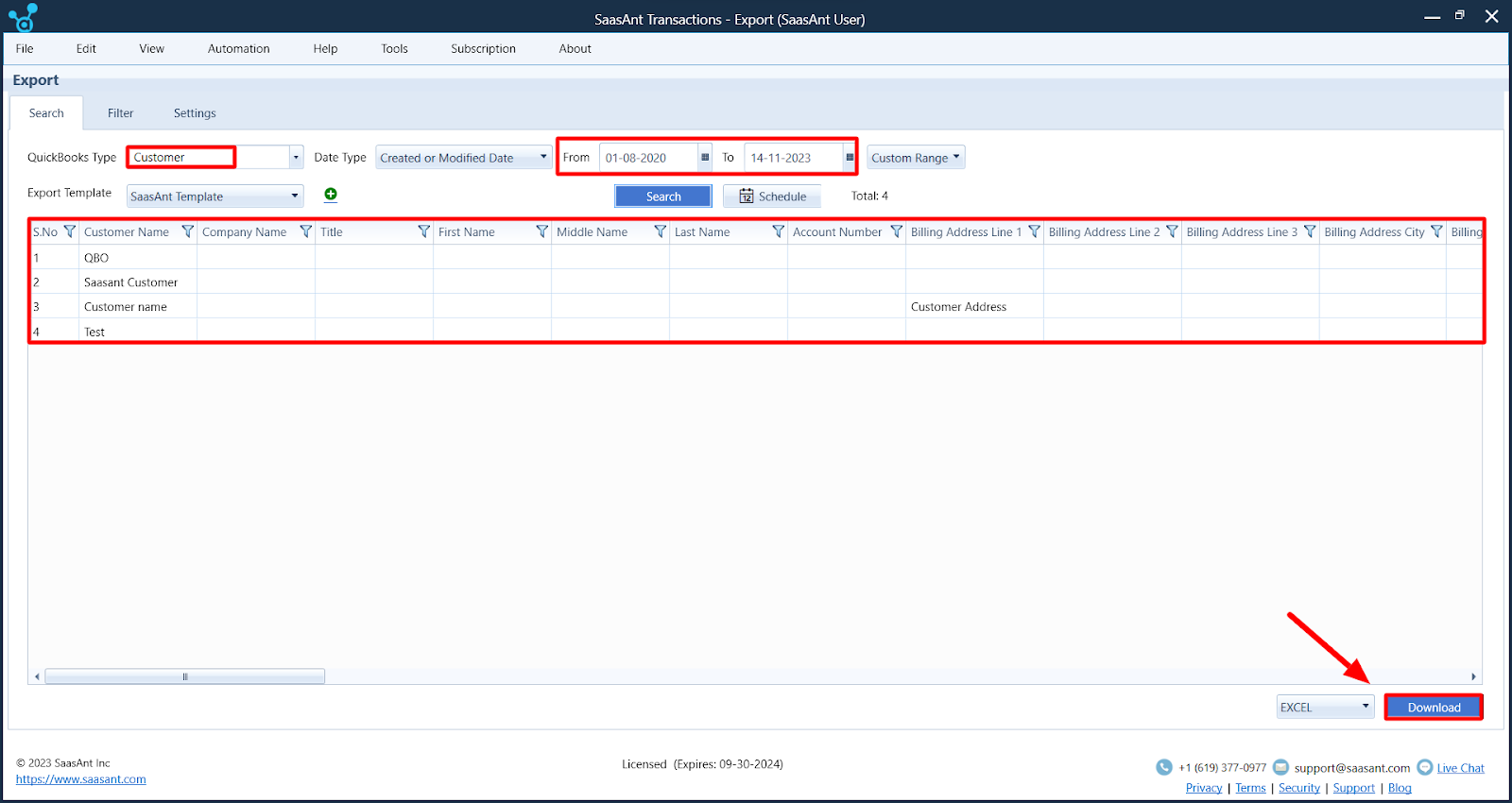Filter the S.No column

pyautogui.click(x=69, y=231)
